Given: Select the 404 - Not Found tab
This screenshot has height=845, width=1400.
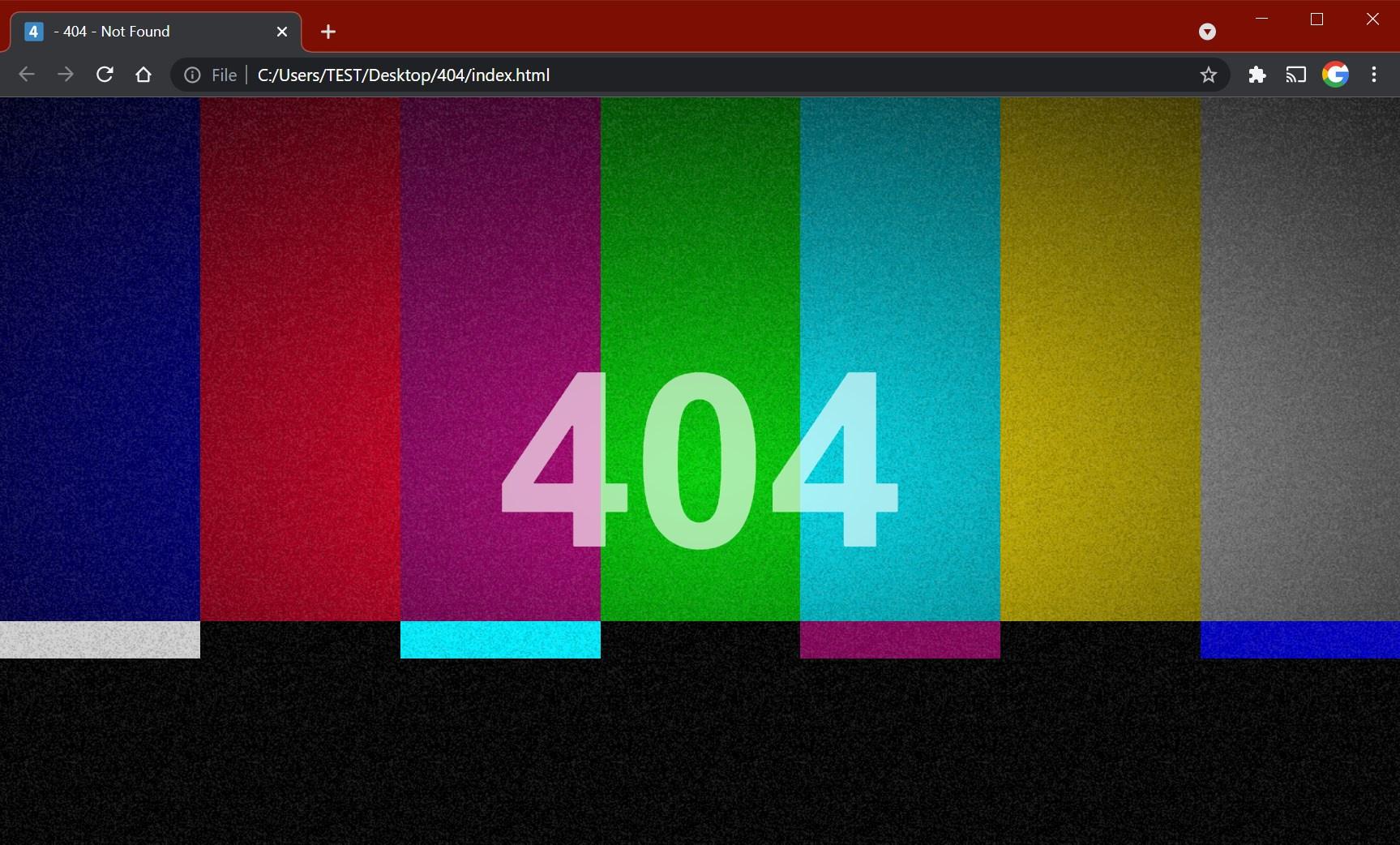Looking at the screenshot, I should pyautogui.click(x=156, y=32).
